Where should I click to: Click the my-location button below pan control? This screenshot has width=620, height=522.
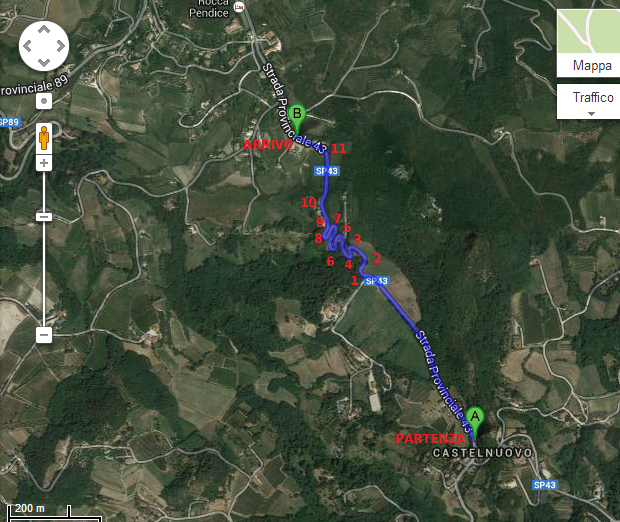(x=44, y=101)
